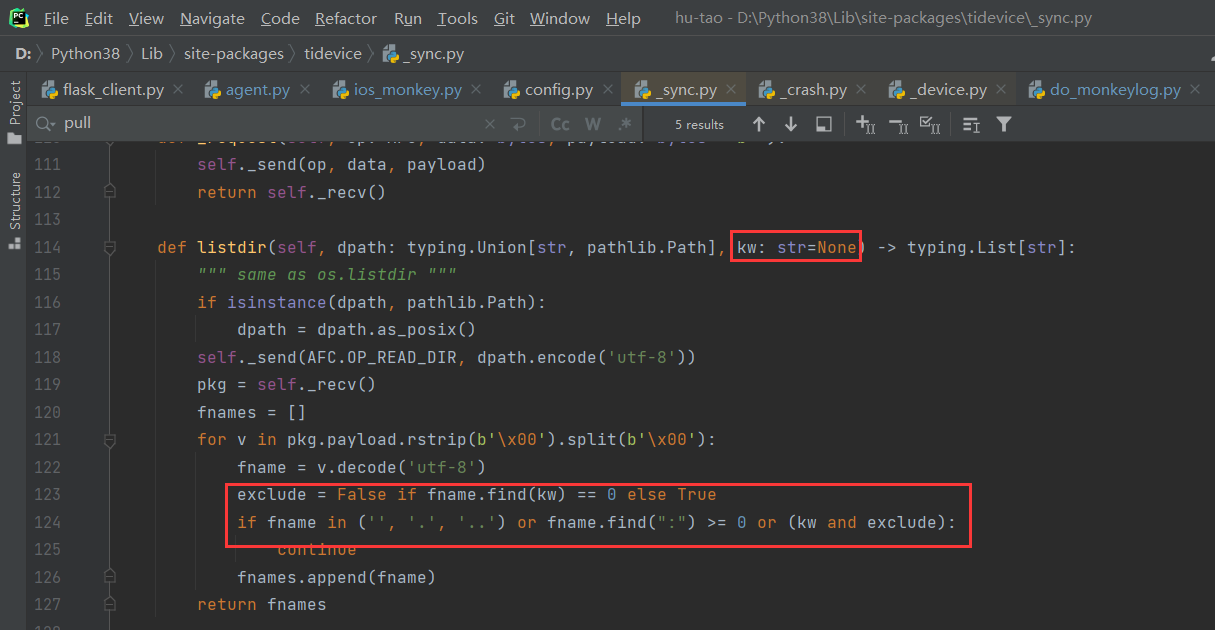Click the _sync.py breadcrumb
This screenshot has width=1215, height=630.
click(x=422, y=53)
